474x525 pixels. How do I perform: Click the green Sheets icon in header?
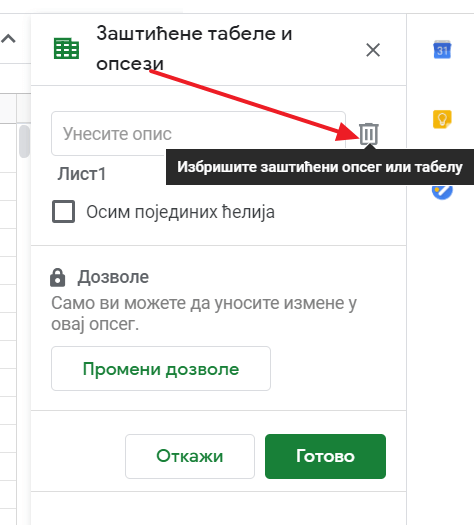click(x=66, y=49)
